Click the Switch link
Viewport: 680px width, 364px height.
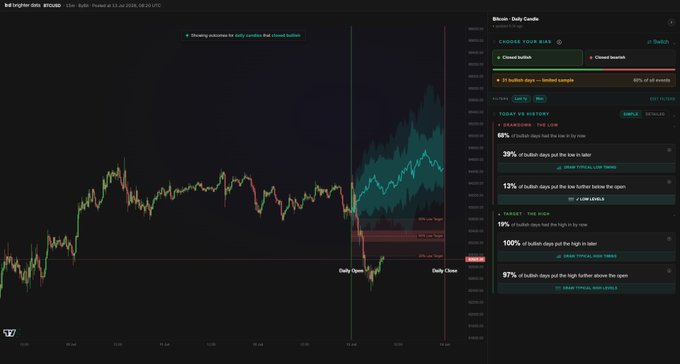pos(658,42)
